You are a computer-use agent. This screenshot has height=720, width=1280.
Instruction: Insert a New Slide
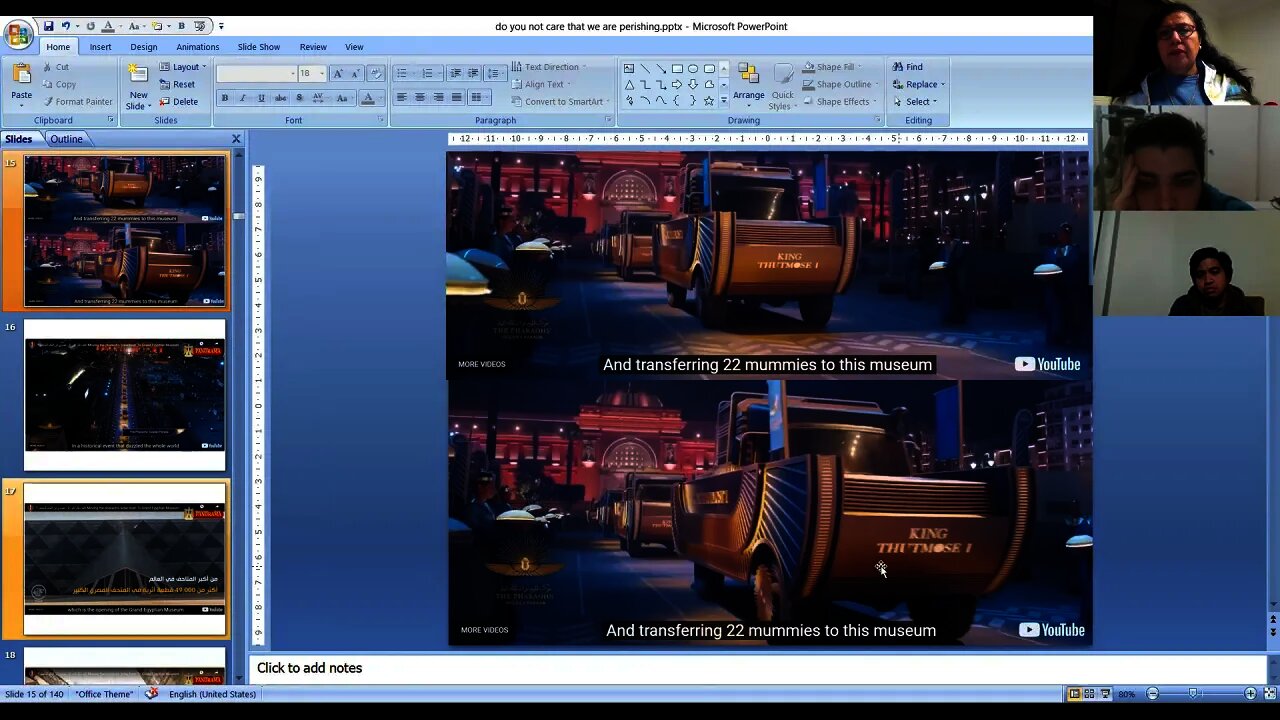click(x=138, y=86)
